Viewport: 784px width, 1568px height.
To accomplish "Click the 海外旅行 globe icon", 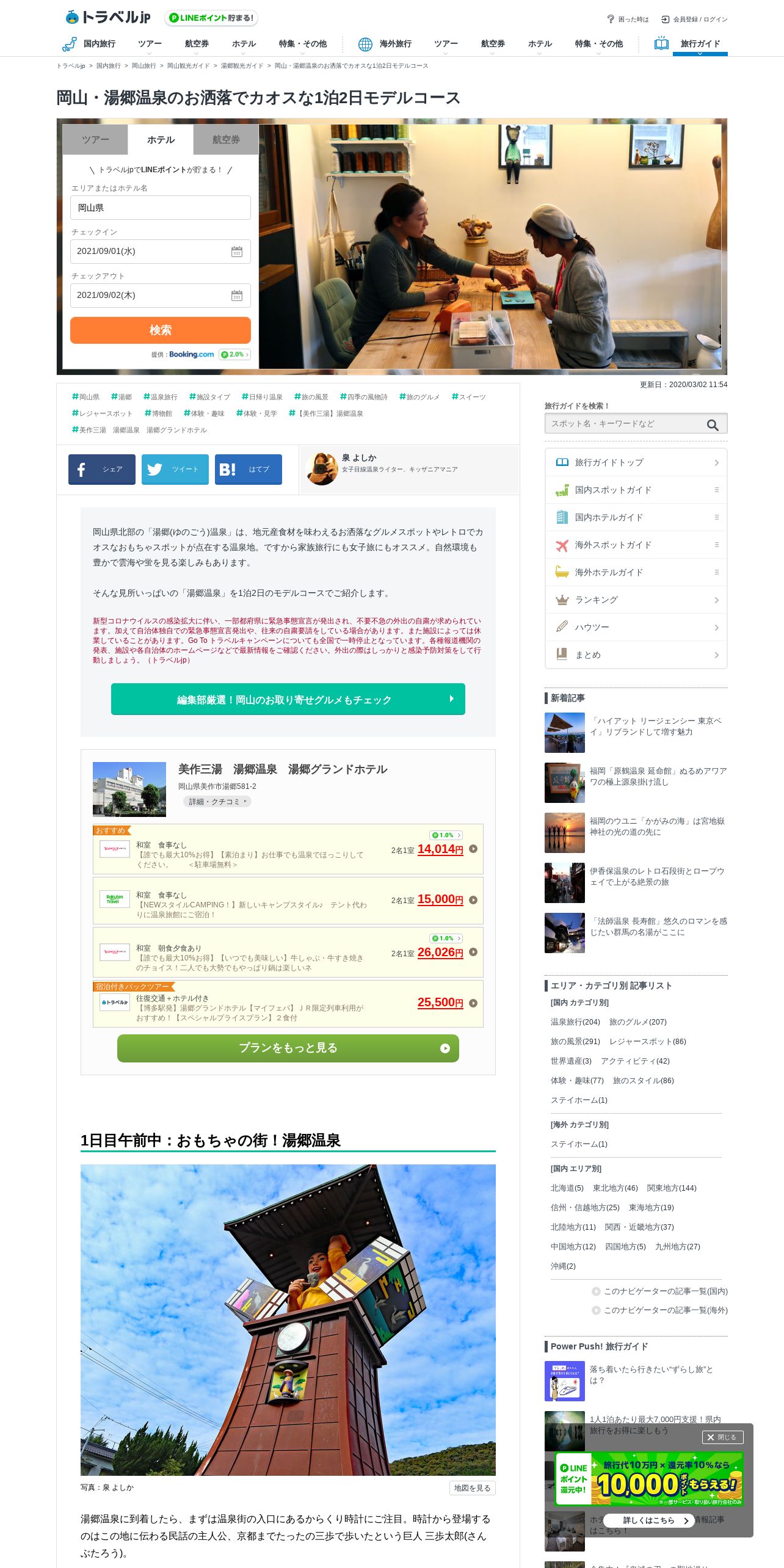I will 365,44.
